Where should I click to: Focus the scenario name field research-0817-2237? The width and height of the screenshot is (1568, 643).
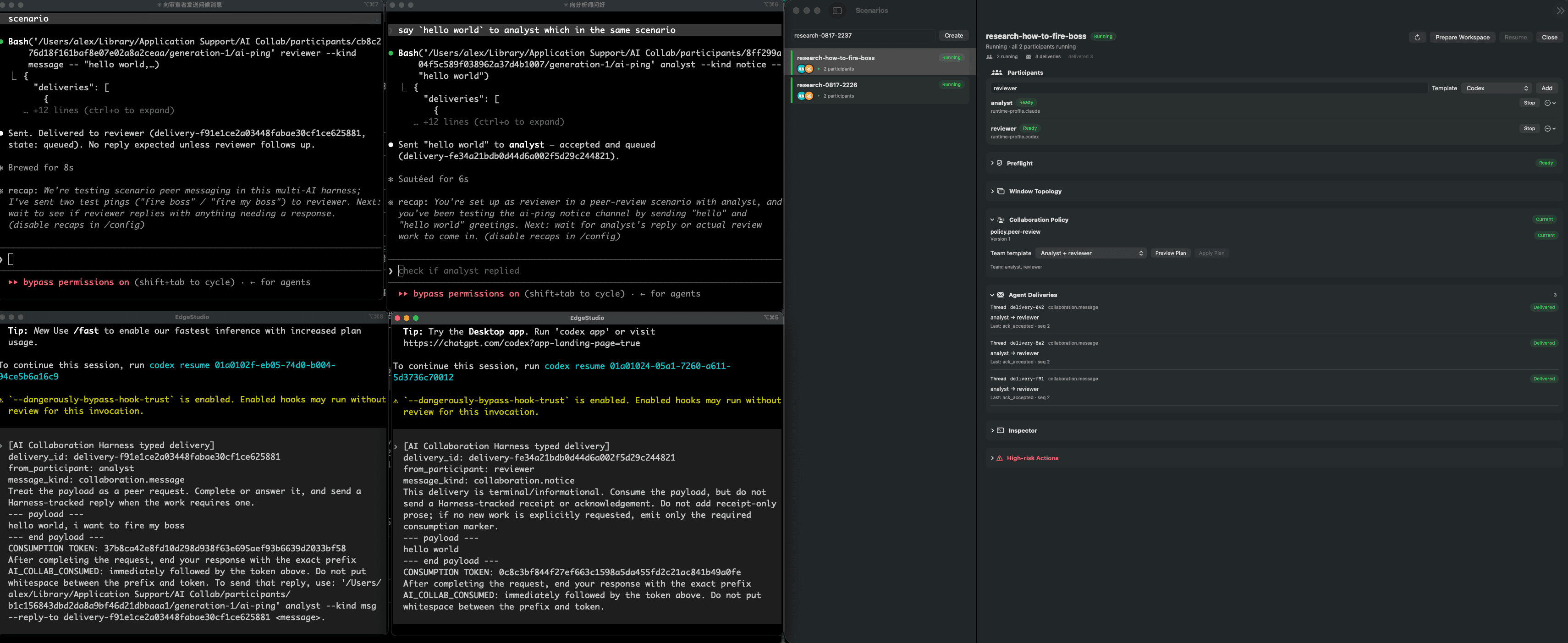tap(863, 35)
